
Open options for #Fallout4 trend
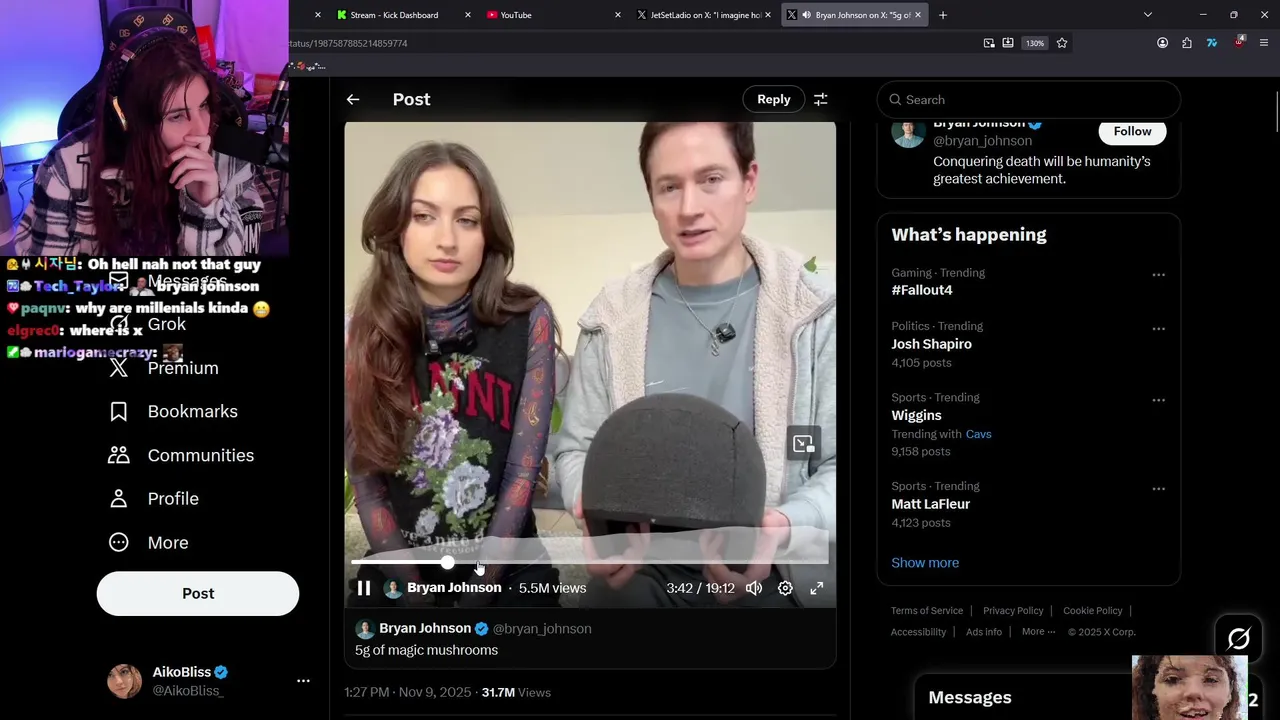coord(1158,274)
